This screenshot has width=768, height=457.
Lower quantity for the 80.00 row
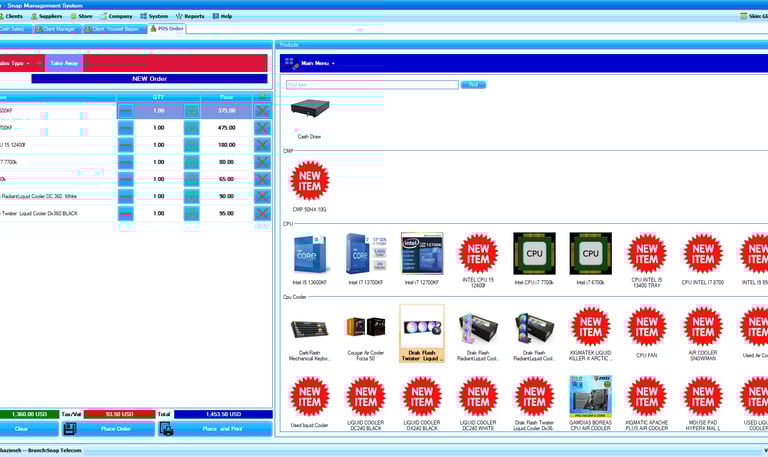pos(126,162)
